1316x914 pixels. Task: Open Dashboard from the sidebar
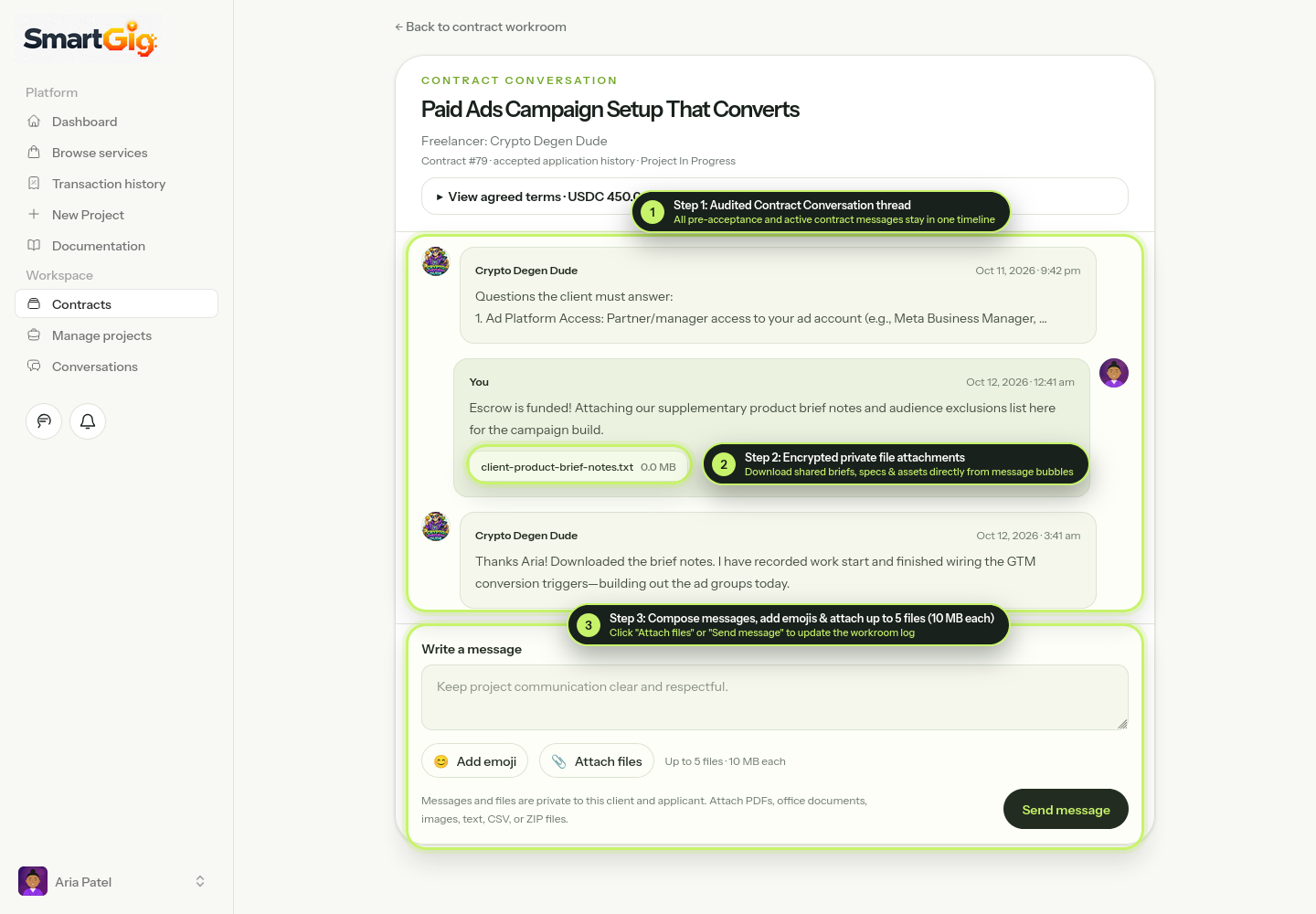click(x=116, y=122)
